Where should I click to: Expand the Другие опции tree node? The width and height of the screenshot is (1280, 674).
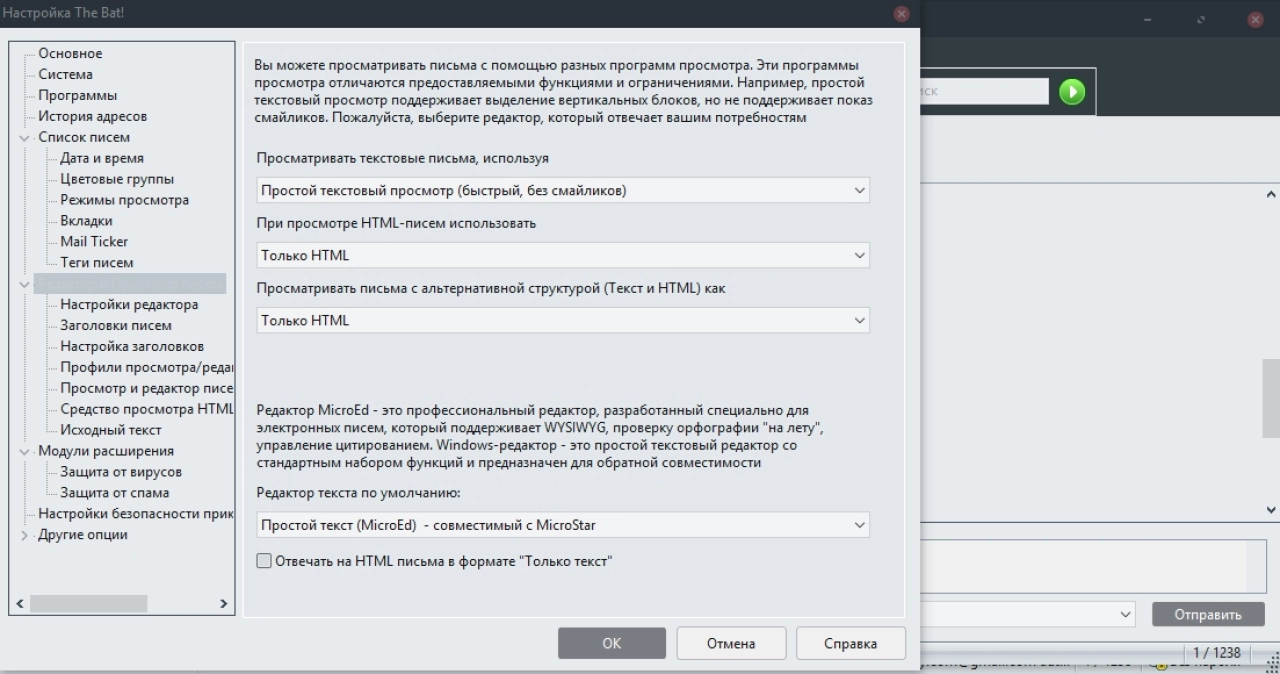pyautogui.click(x=25, y=535)
